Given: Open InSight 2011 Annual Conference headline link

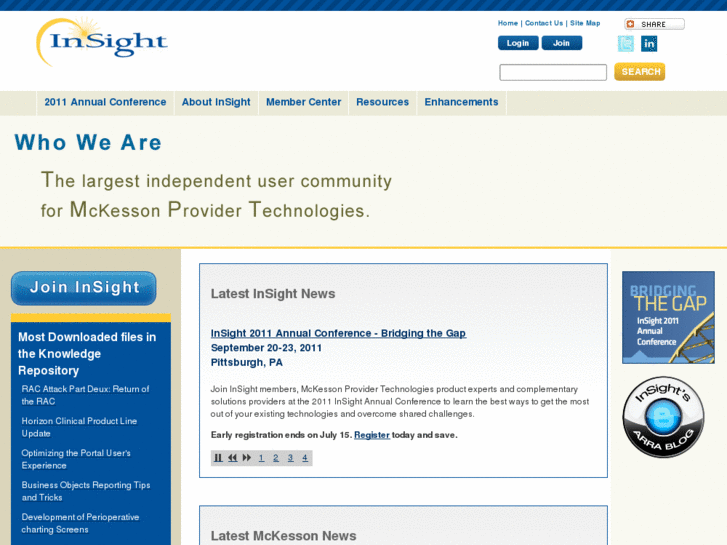Looking at the screenshot, I should (x=338, y=333).
